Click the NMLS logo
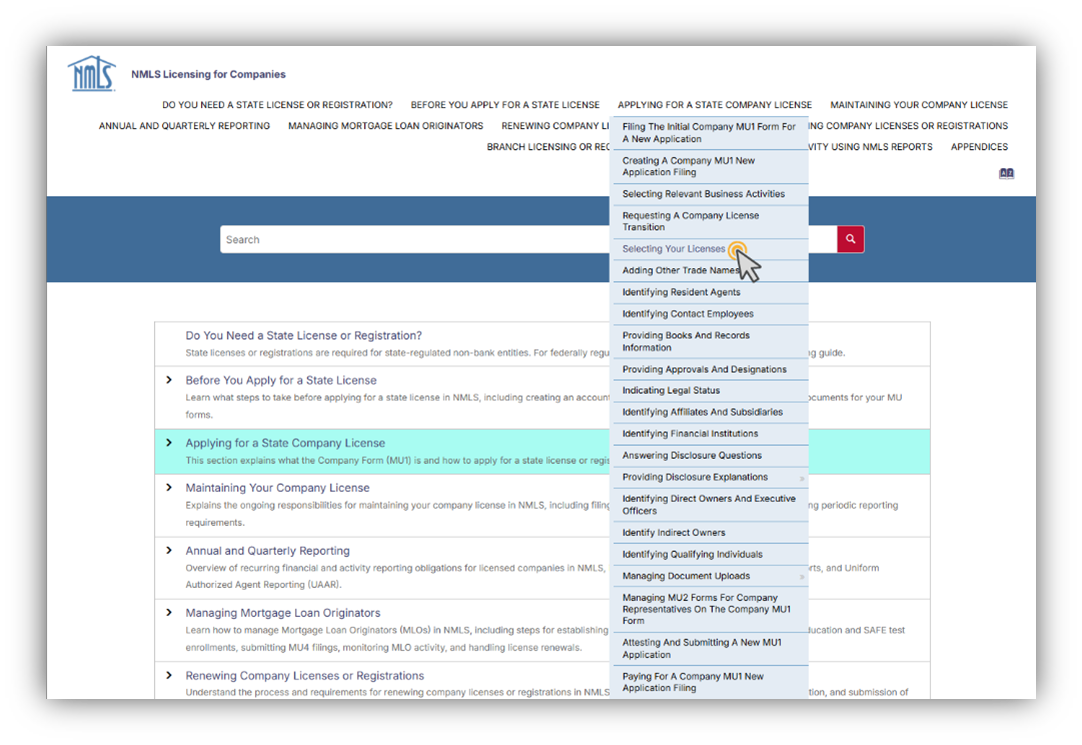The image size is (1082, 745). pyautogui.click(x=91, y=74)
